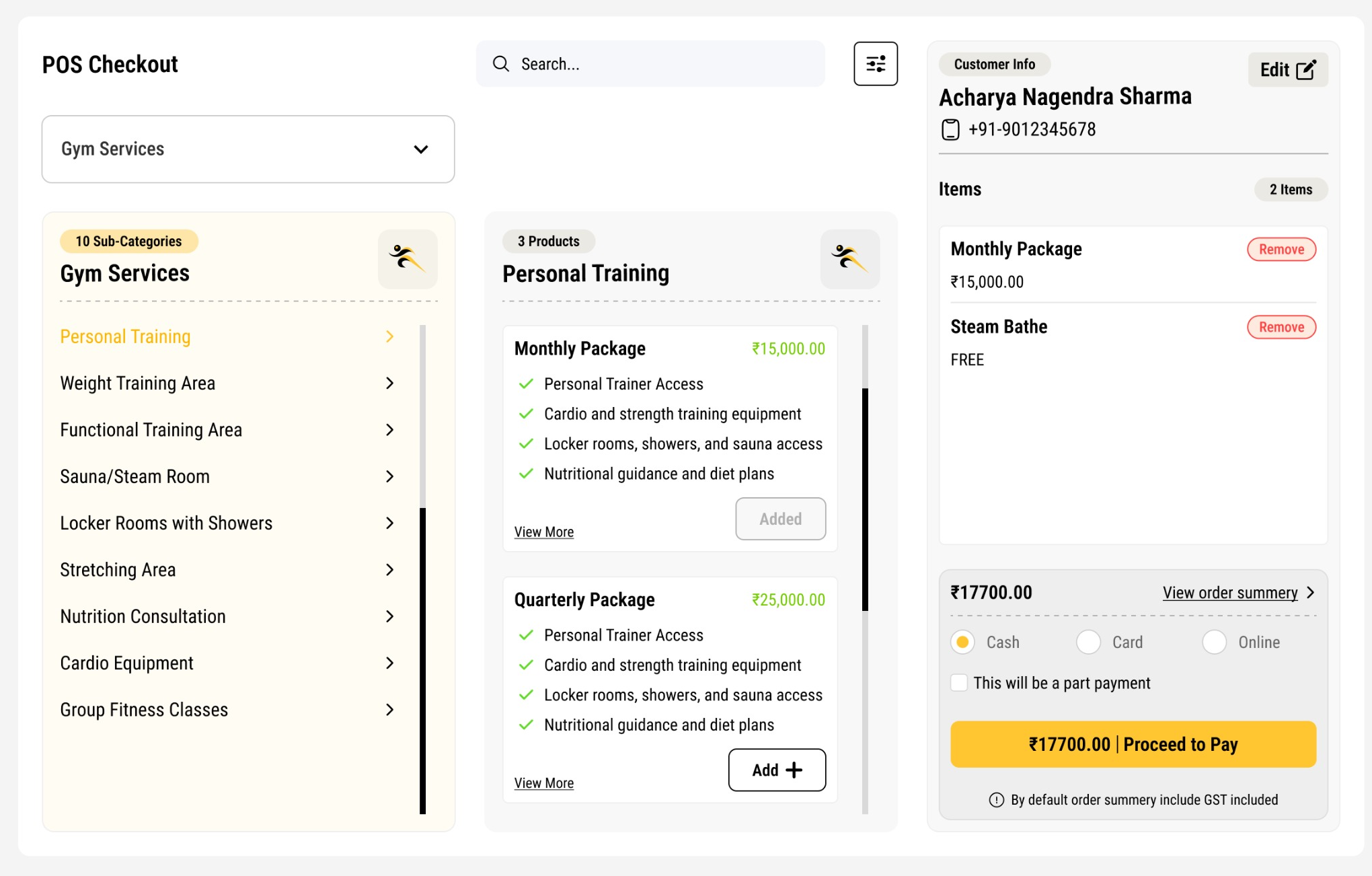Click the Gym Services runner logo
Viewport: 1372px width, 876px height.
[407, 259]
